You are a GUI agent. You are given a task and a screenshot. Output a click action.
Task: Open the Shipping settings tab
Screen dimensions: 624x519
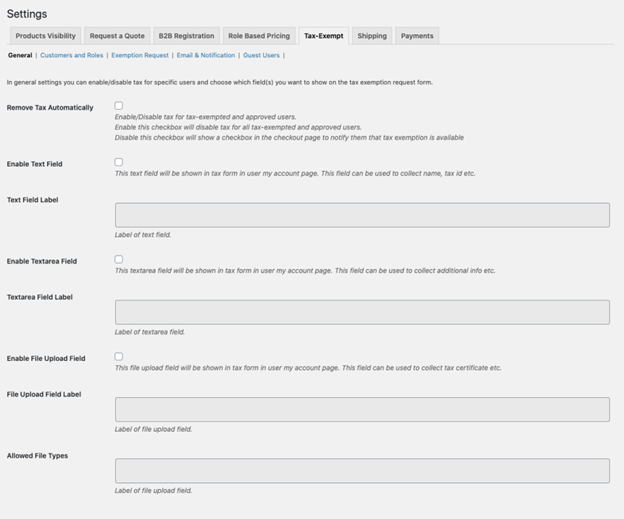(x=372, y=36)
